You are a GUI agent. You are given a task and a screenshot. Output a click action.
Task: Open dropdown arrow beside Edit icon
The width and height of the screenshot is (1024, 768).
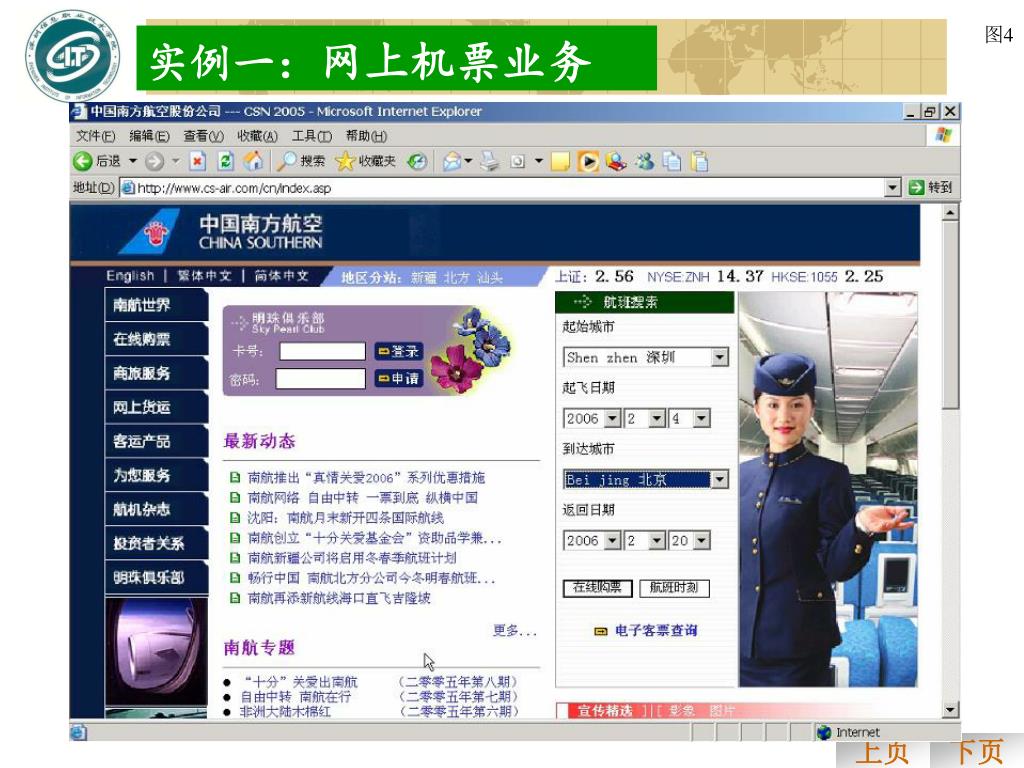coord(539,161)
